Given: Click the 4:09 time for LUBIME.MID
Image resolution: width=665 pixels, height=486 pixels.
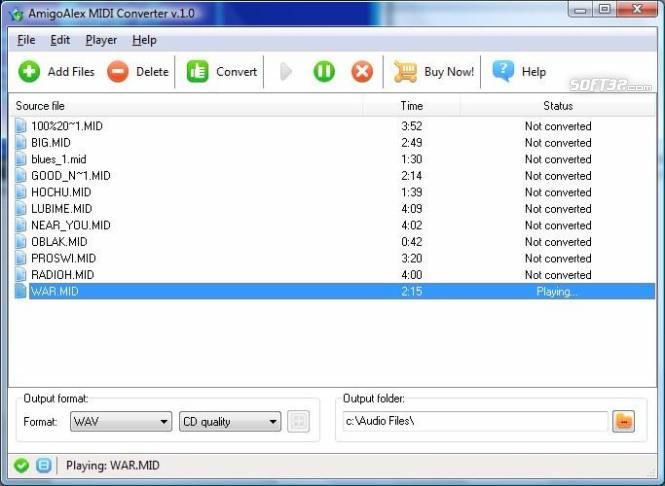Looking at the screenshot, I should tap(412, 209).
